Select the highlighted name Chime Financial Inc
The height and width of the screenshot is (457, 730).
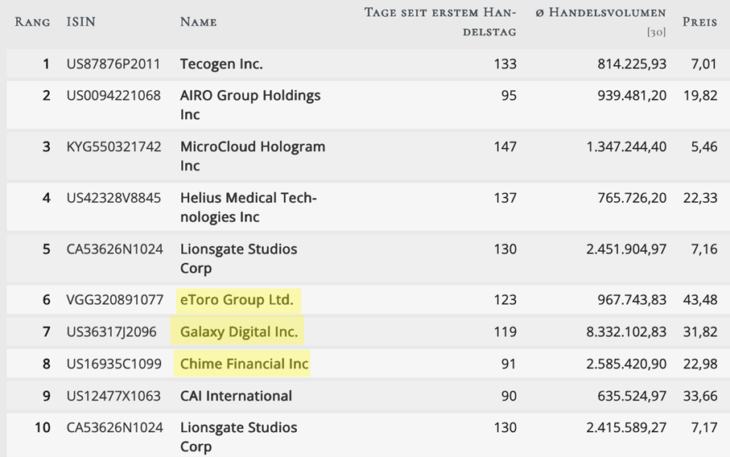point(244,364)
